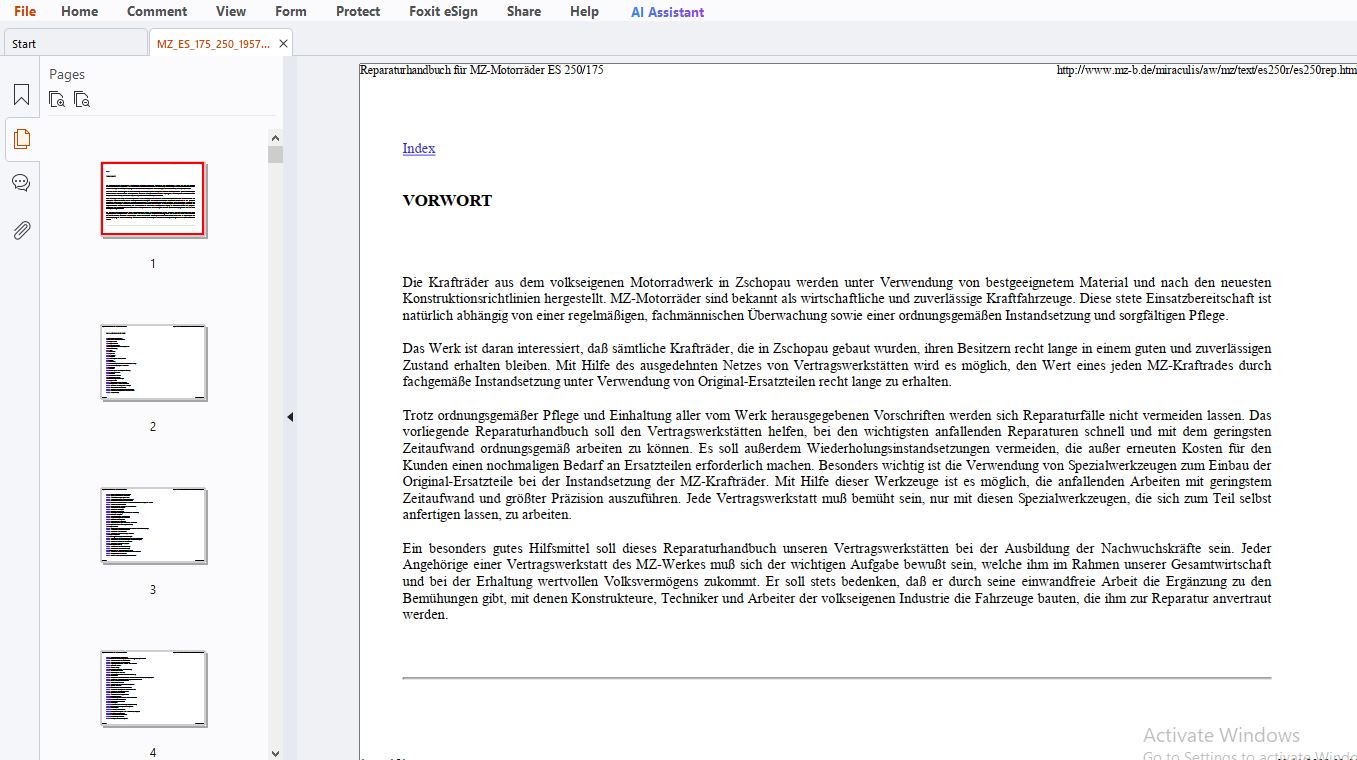Image resolution: width=1357 pixels, height=760 pixels.
Task: Click the VORWORT heading text
Action: pyautogui.click(x=447, y=200)
